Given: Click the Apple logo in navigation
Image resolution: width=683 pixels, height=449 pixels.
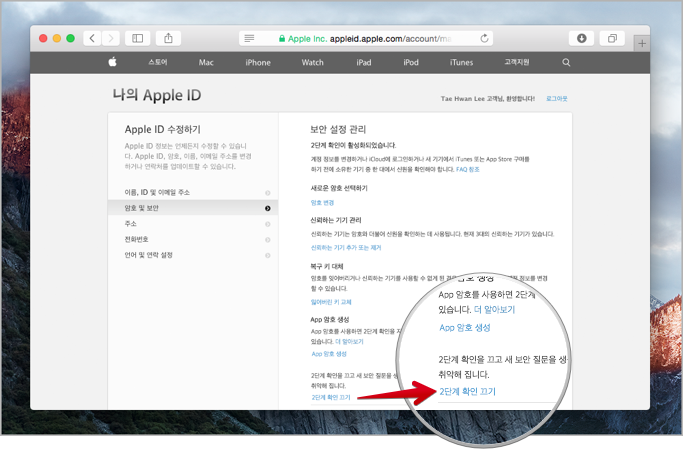Looking at the screenshot, I should point(112,62).
